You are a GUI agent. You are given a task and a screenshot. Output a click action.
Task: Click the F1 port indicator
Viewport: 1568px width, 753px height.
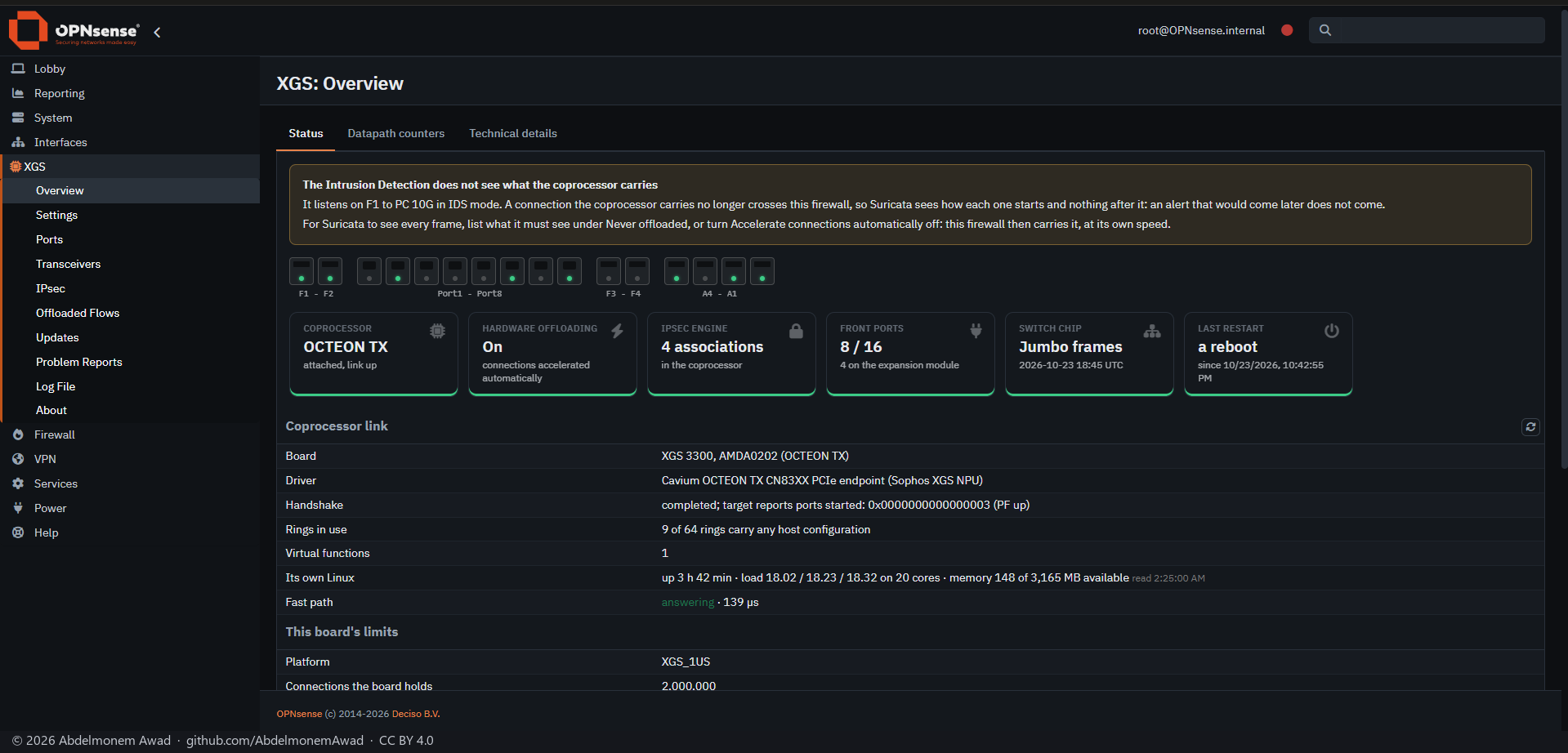point(302,271)
